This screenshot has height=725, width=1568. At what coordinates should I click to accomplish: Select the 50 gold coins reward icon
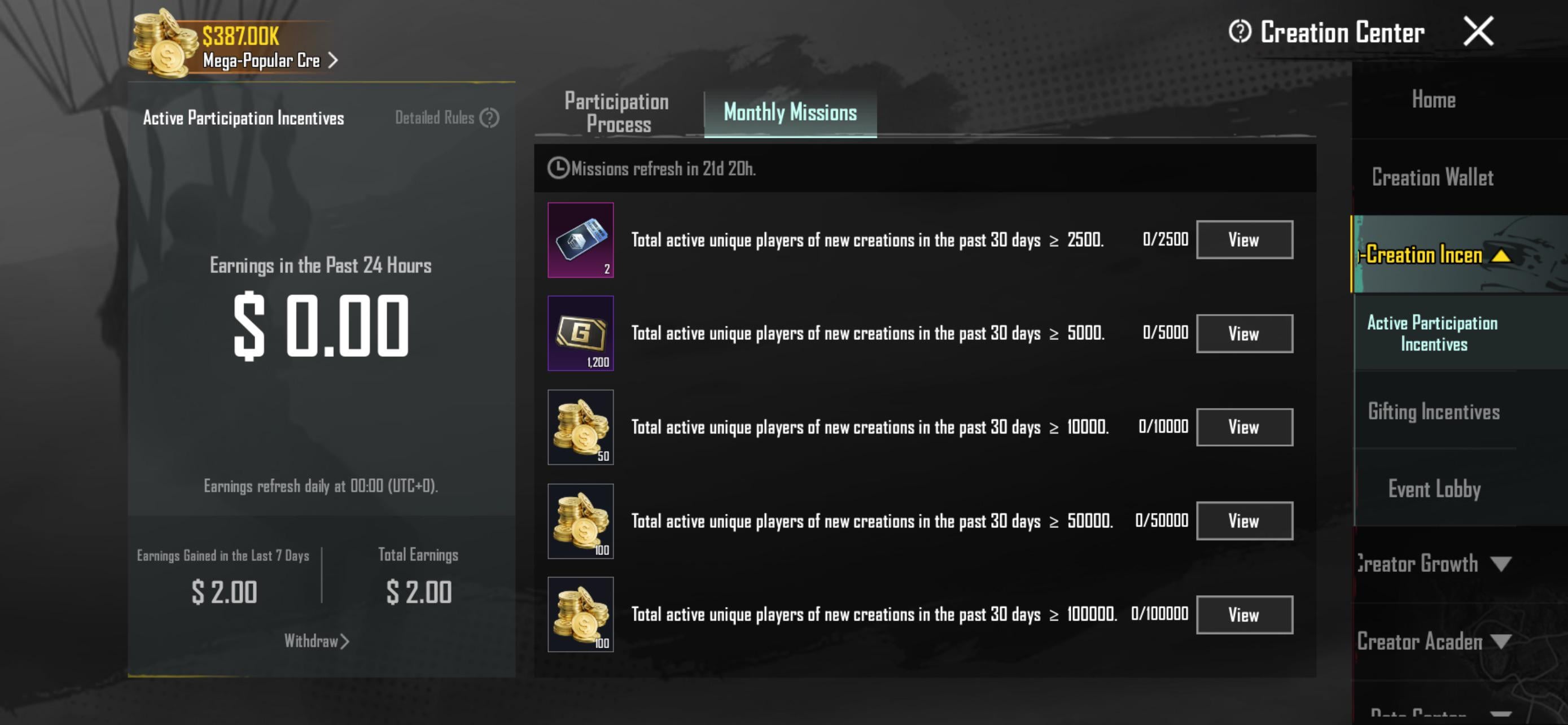pos(580,427)
